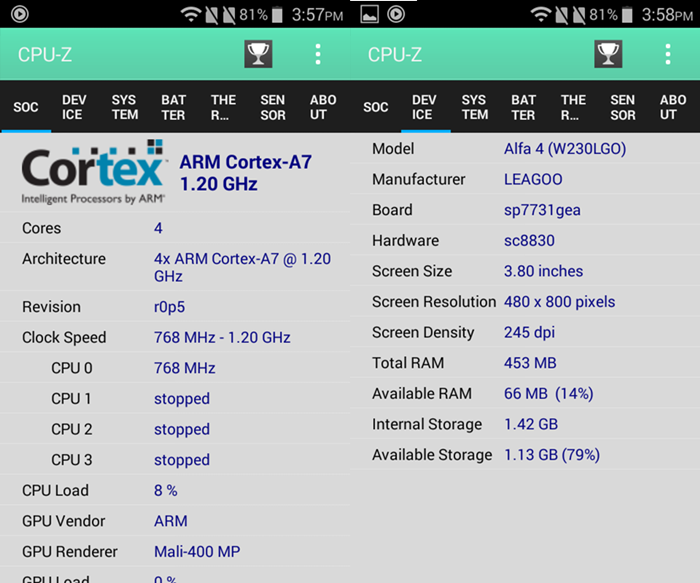
Task: Tap the Wi-Fi status icon in left screen
Action: tap(191, 14)
